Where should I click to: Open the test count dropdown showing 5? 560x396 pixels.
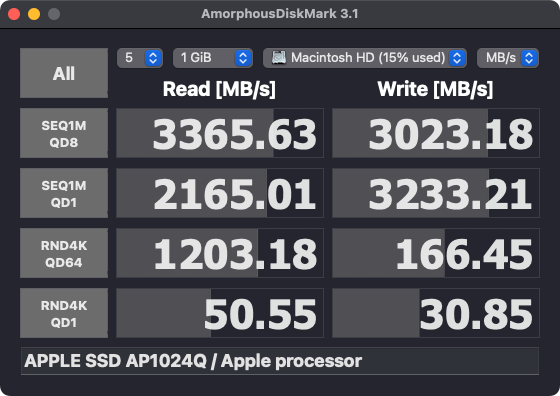pyautogui.click(x=140, y=58)
